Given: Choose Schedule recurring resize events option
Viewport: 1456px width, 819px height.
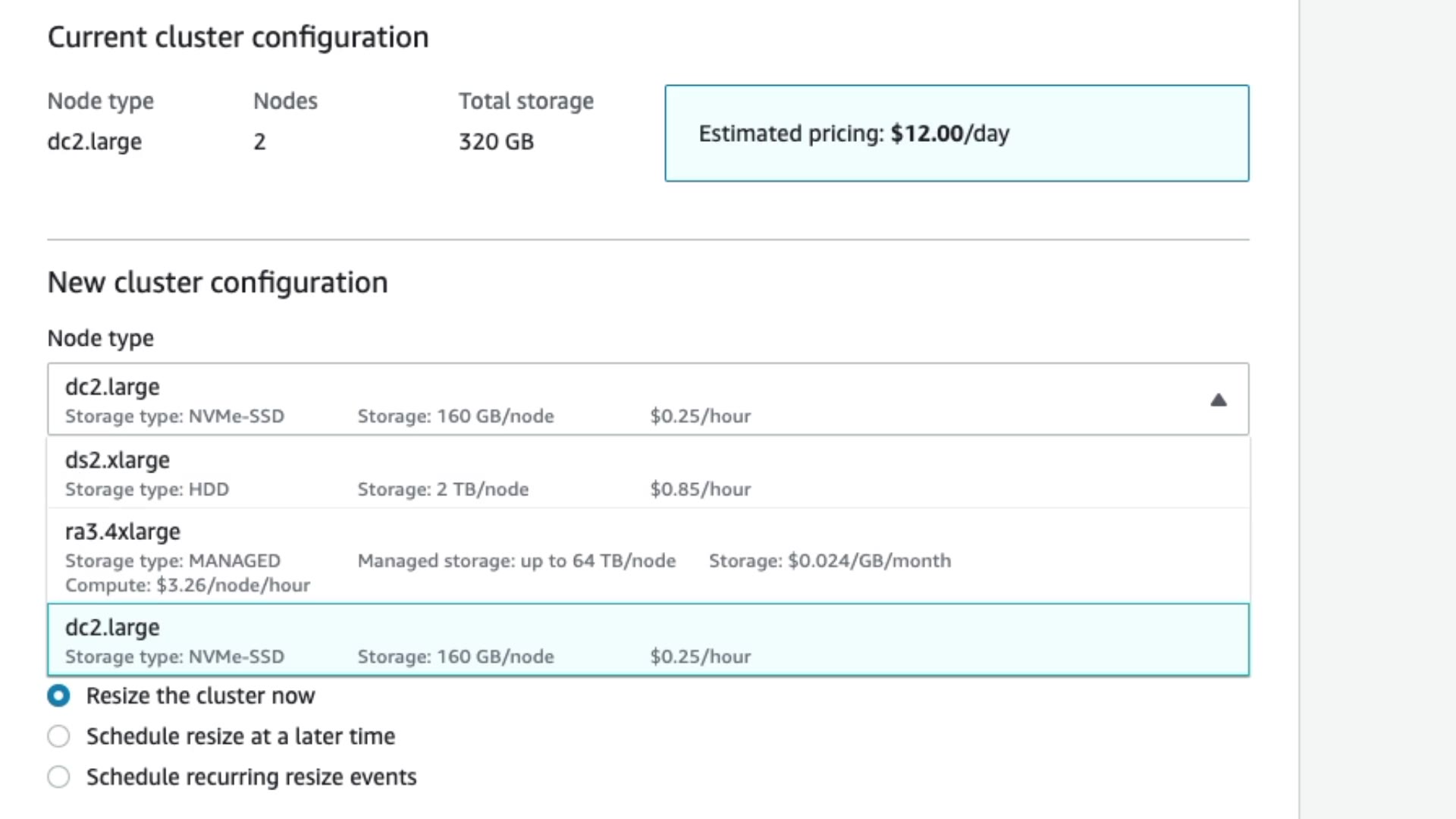Looking at the screenshot, I should 58,777.
